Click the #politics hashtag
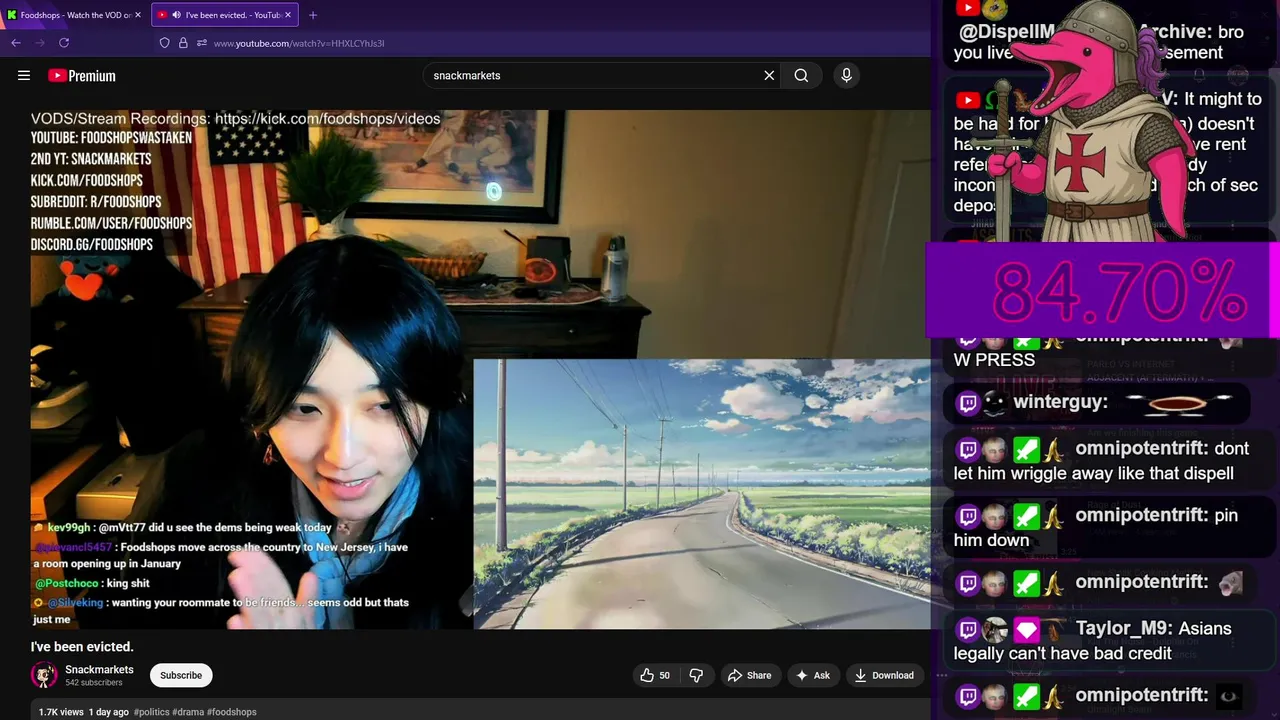The height and width of the screenshot is (720, 1280). (x=151, y=712)
